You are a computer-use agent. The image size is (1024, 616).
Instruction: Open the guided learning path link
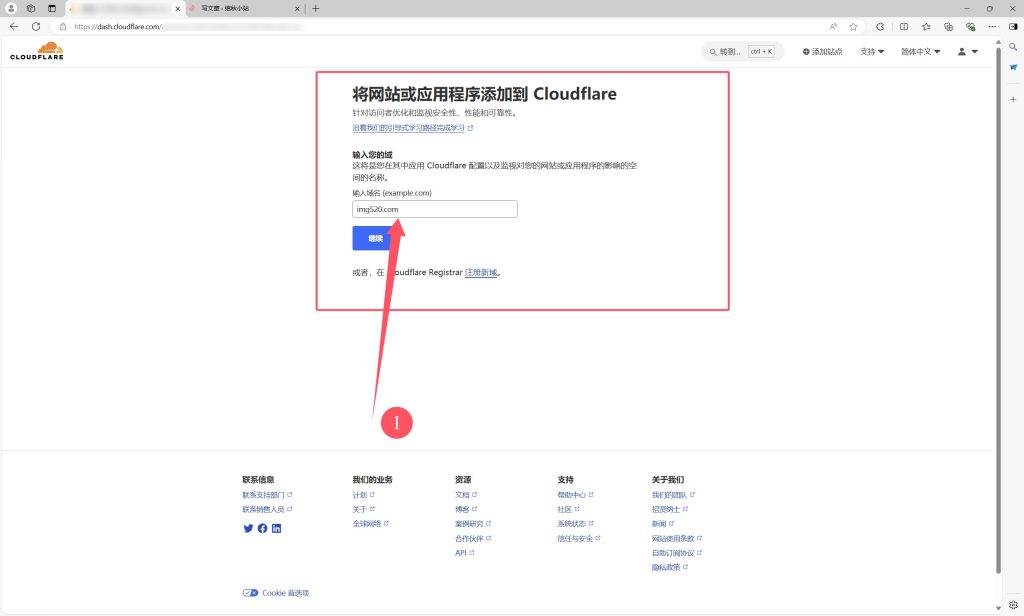click(413, 128)
